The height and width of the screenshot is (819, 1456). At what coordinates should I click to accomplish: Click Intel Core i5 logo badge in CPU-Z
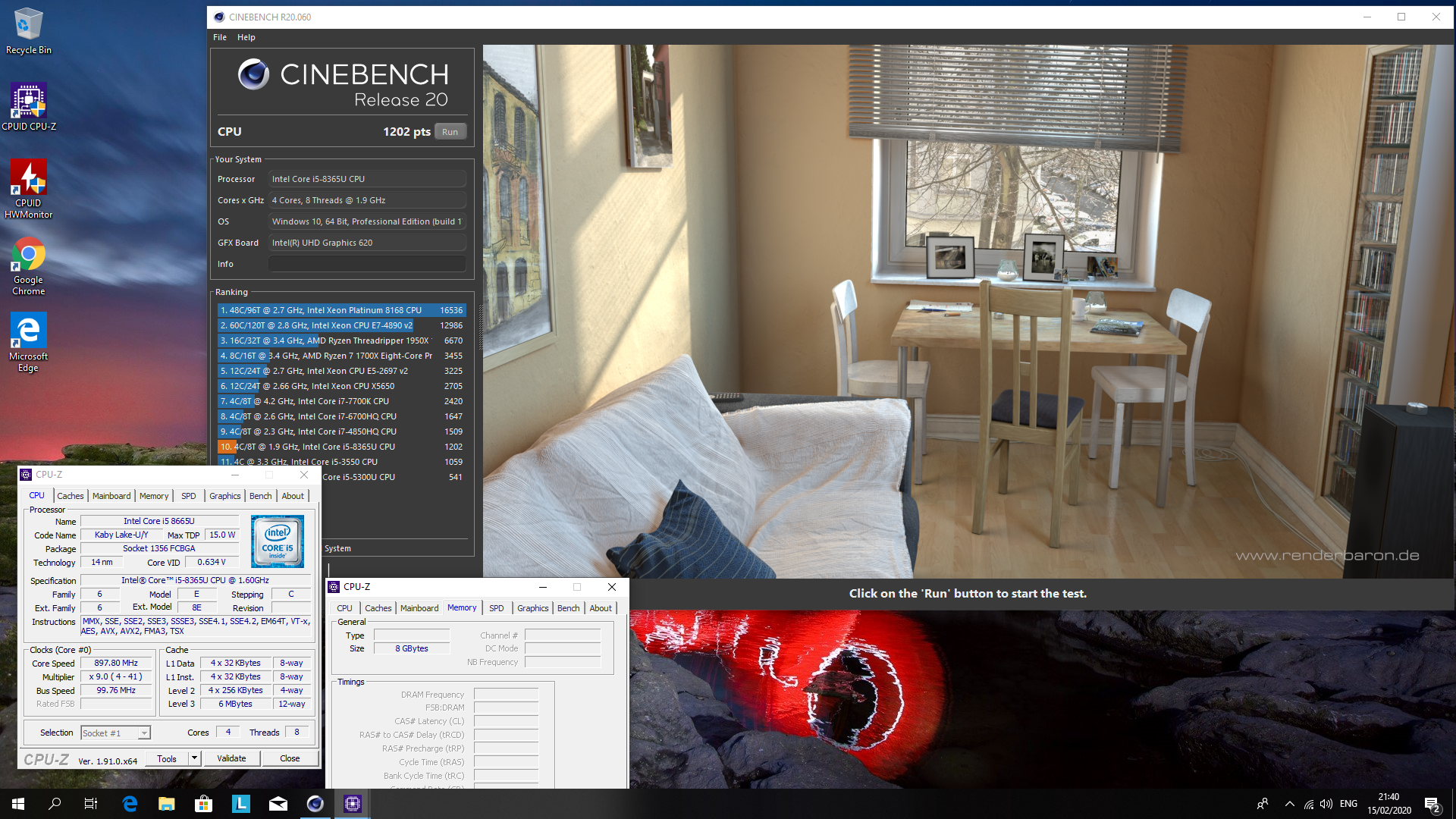(x=278, y=541)
